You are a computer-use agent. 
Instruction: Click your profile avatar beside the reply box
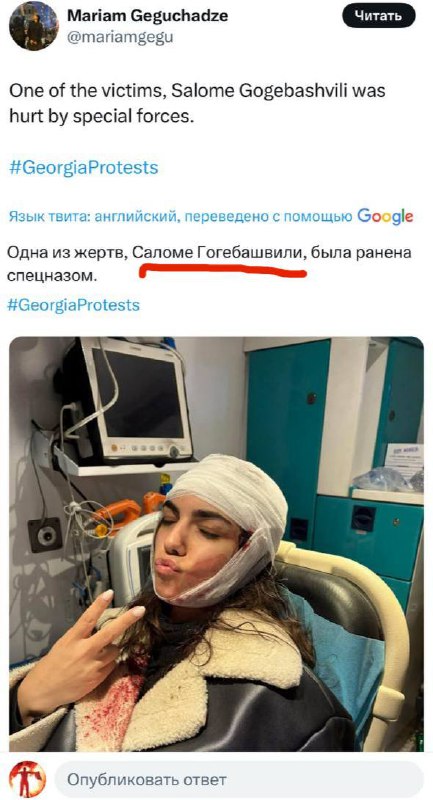28,779
